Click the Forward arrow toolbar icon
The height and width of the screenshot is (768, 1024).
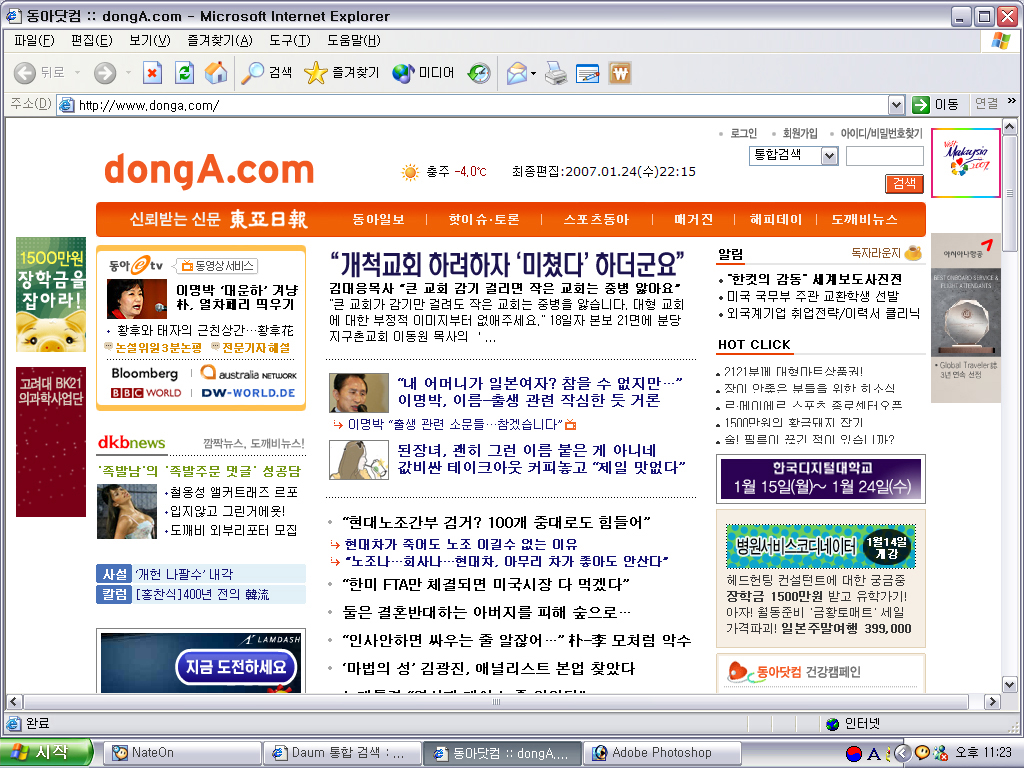coord(104,72)
